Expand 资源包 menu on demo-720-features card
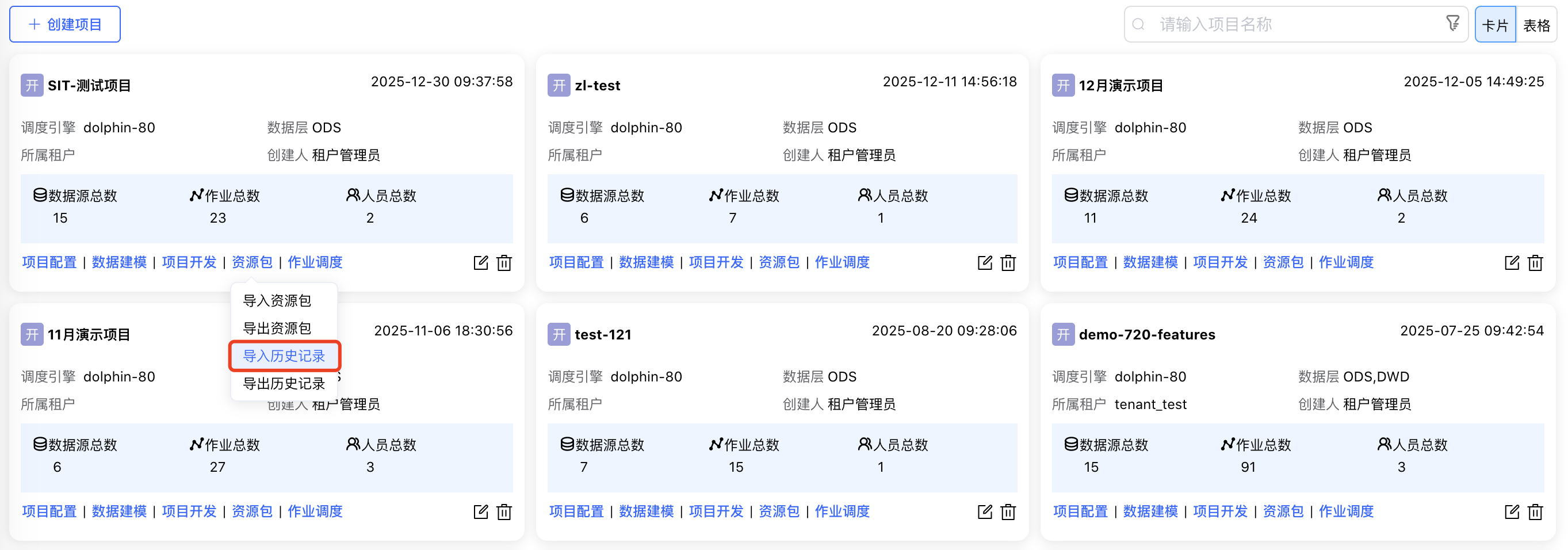 tap(1283, 511)
